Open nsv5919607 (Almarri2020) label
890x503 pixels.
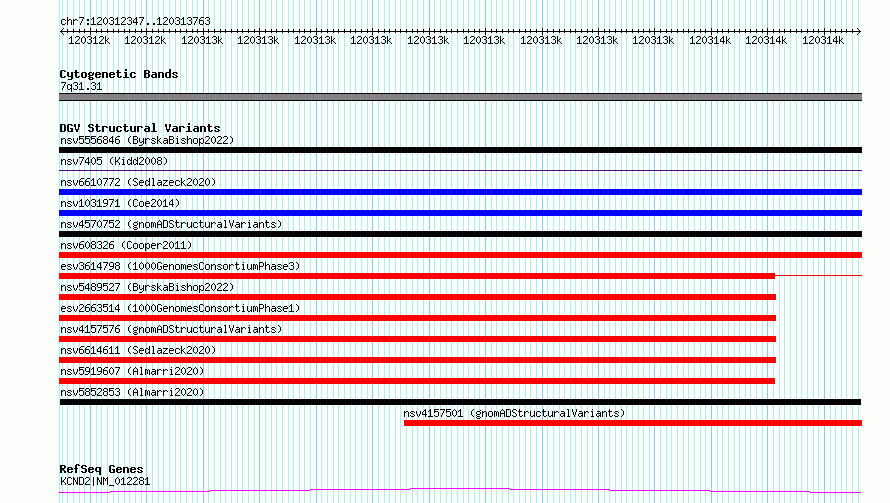[132, 371]
